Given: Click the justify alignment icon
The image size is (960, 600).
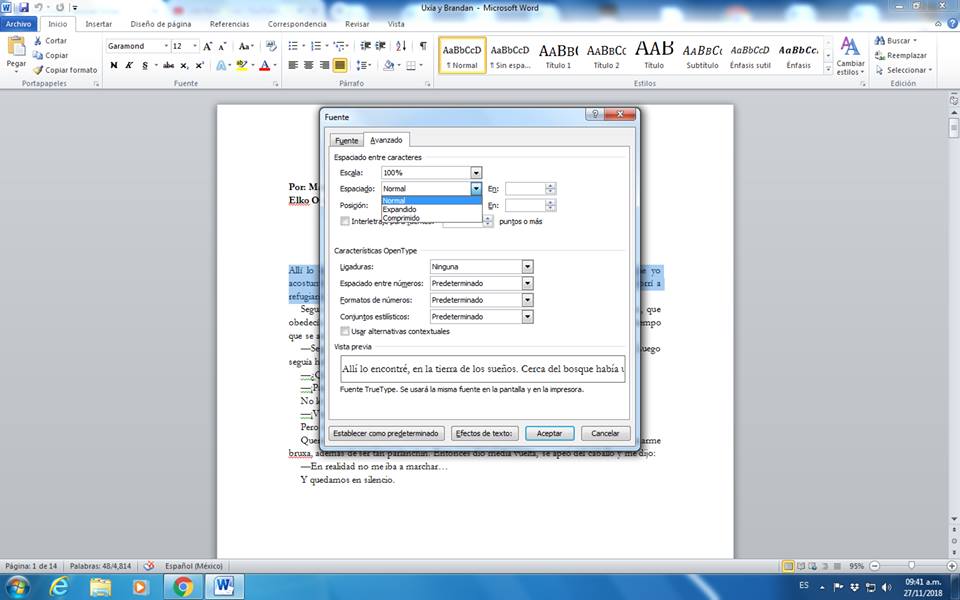Looking at the screenshot, I should point(340,66).
